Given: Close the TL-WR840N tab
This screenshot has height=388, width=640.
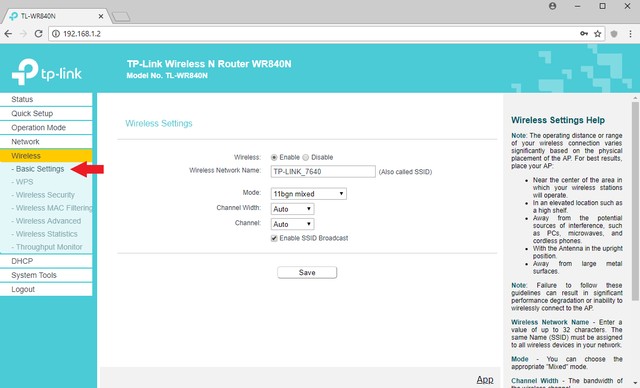Looking at the screenshot, I should coord(101,16).
